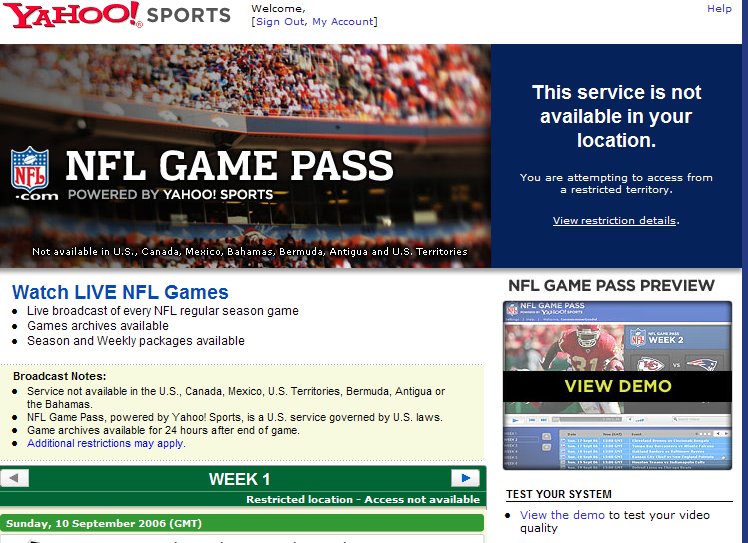748x543 pixels.
Task: Click the play button in preview player image
Action: click(x=514, y=421)
